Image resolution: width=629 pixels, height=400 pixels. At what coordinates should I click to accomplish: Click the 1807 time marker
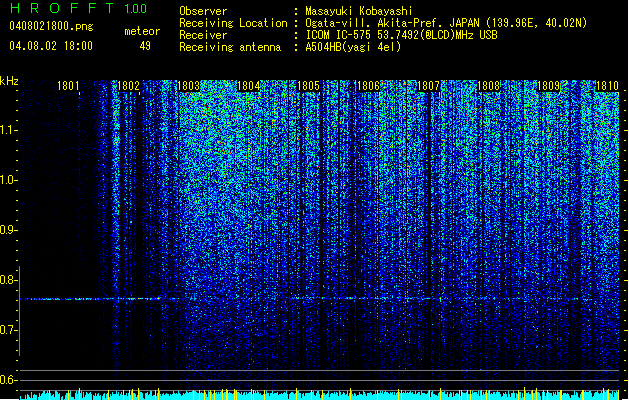[428, 86]
